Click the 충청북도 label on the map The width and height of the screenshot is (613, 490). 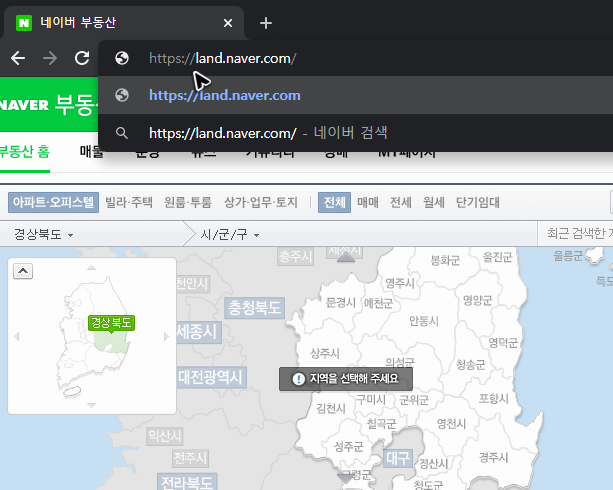tap(255, 308)
